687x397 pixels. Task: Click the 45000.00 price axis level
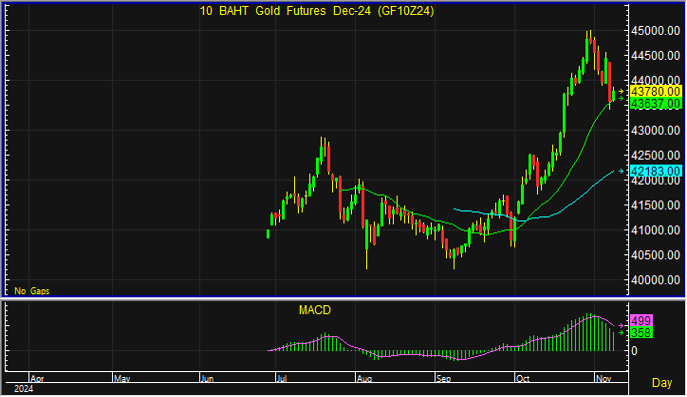(x=655, y=31)
